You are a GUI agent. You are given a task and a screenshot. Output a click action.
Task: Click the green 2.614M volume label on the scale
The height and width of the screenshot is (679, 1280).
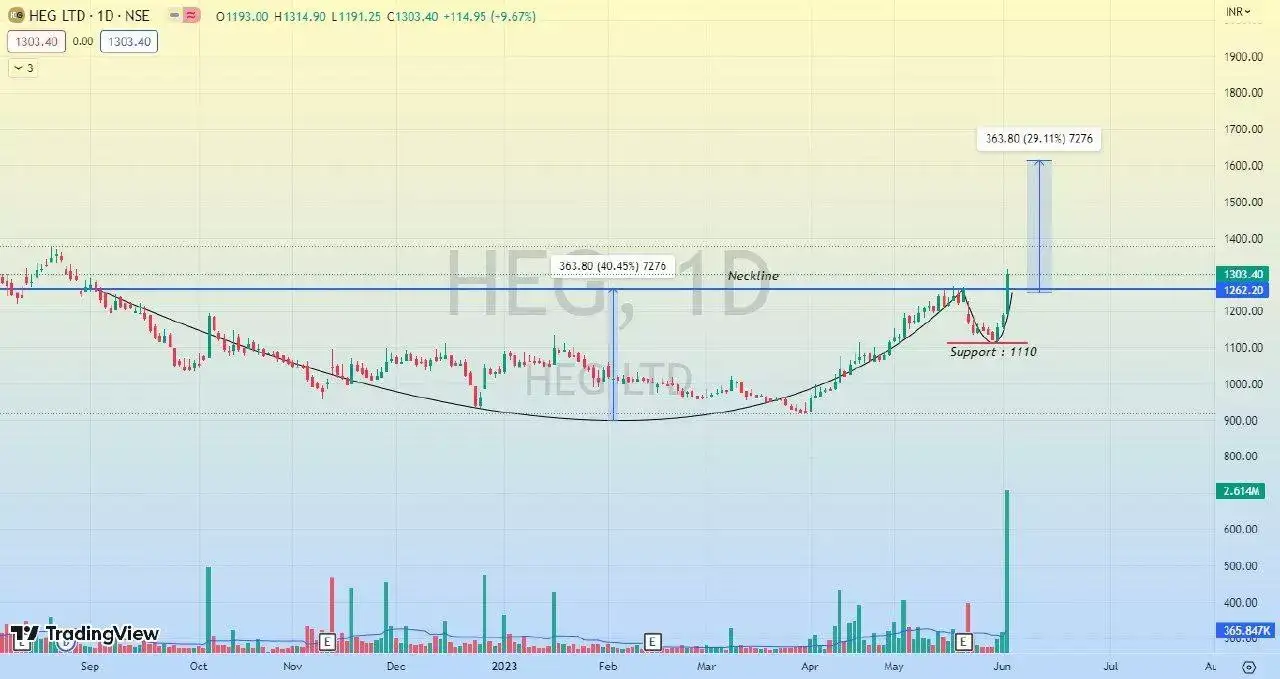(1241, 492)
